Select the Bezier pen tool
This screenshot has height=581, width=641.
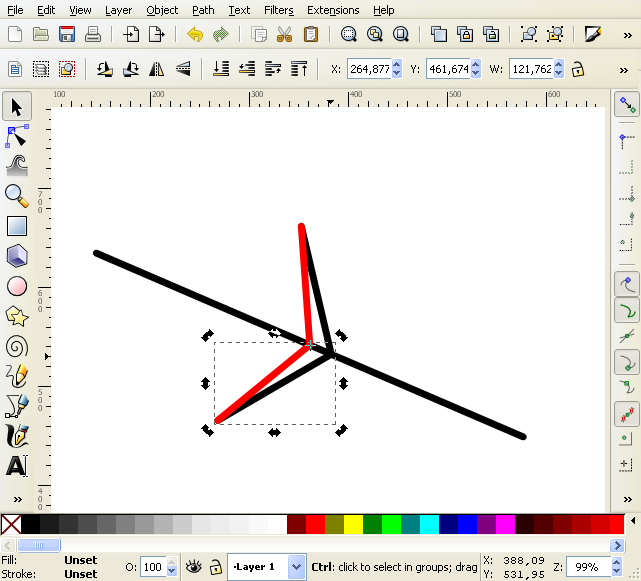pyautogui.click(x=17, y=406)
